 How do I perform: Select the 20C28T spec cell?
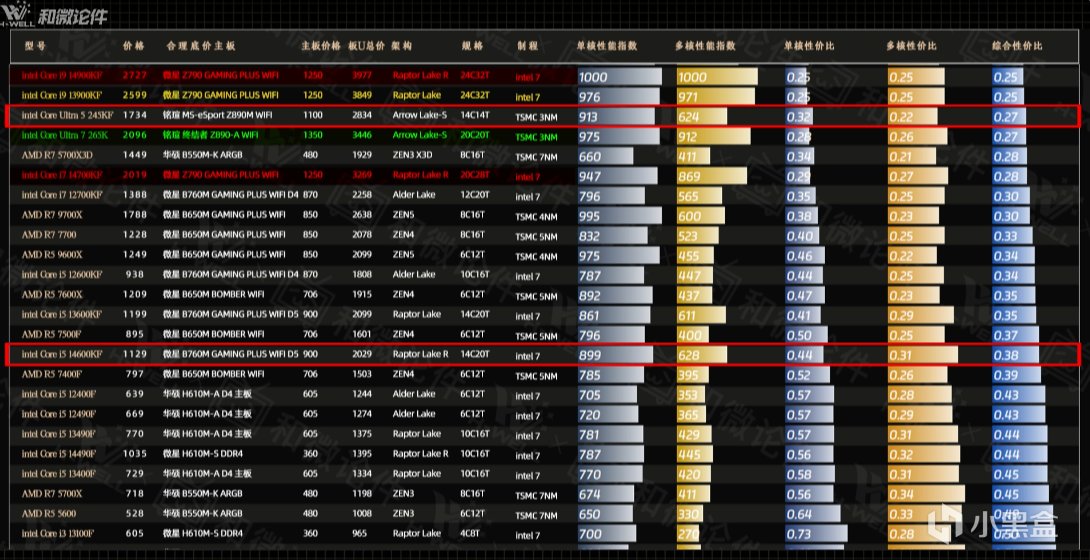coord(475,174)
